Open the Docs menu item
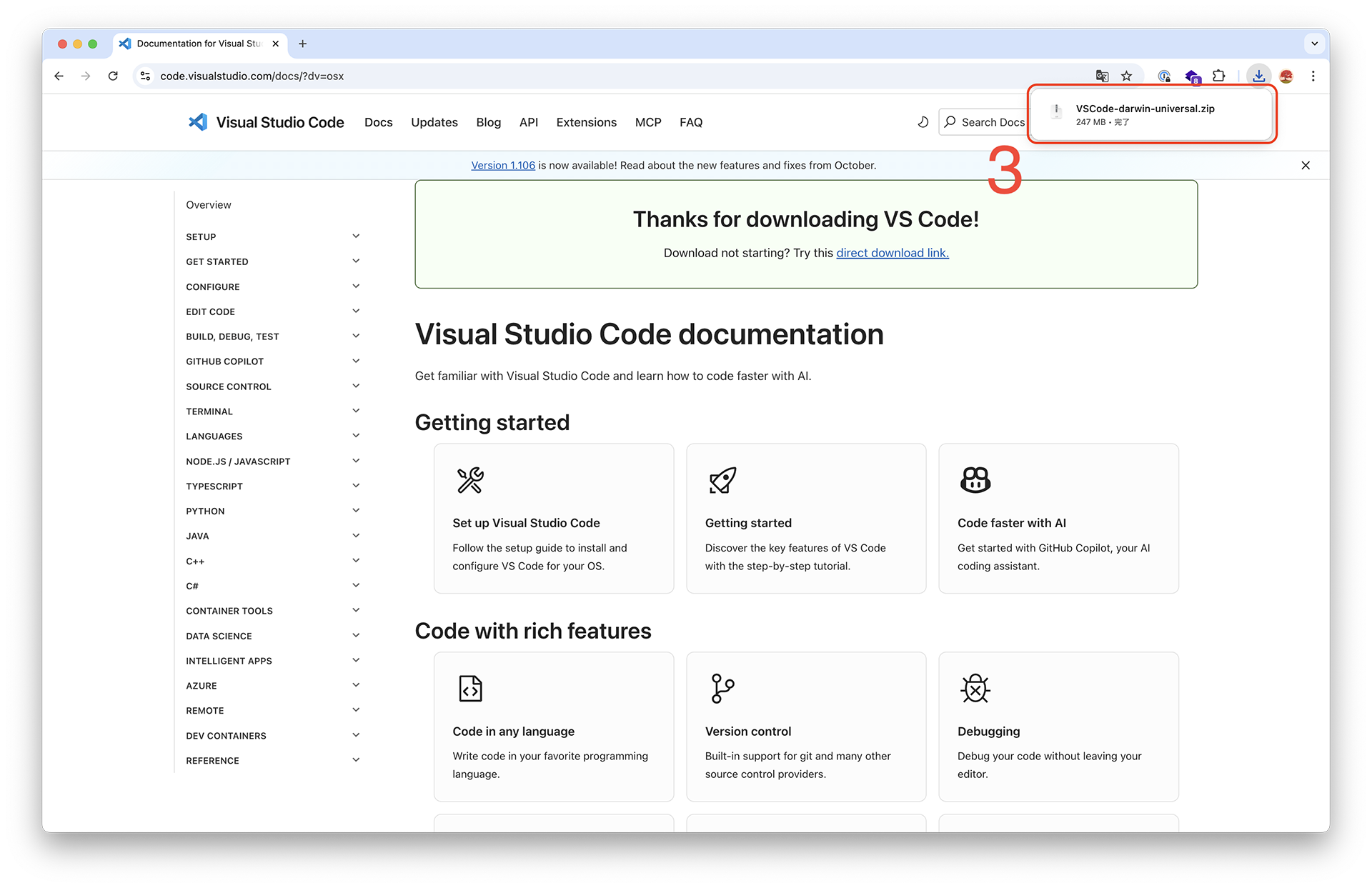The image size is (1372, 888). 378,122
